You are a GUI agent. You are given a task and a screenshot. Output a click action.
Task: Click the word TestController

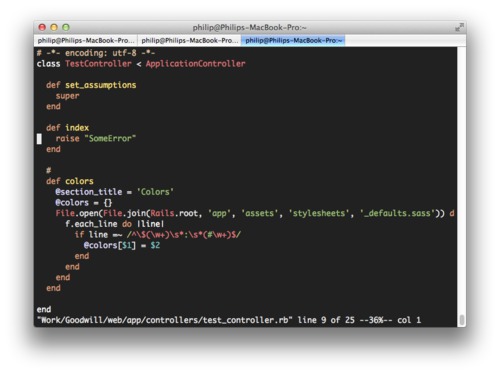click(98, 64)
